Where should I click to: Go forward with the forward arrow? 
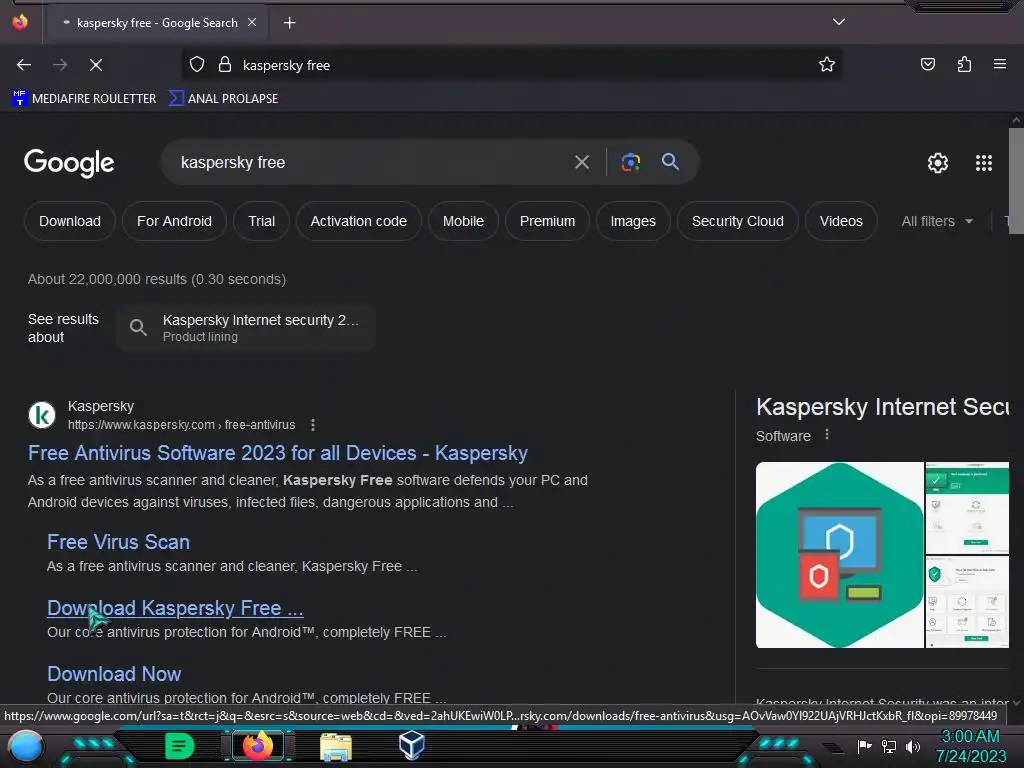pyautogui.click(x=60, y=65)
